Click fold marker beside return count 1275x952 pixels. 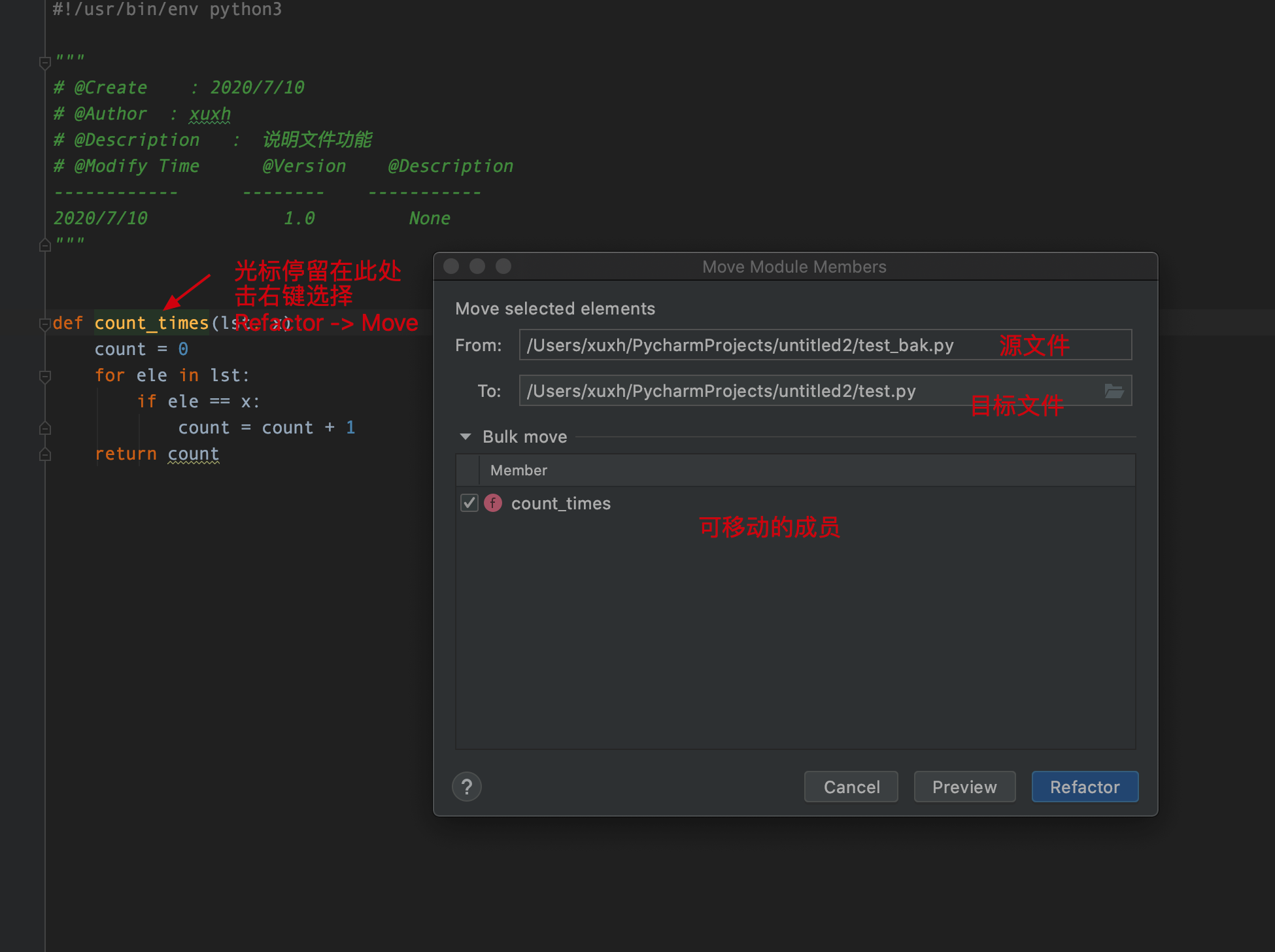pyautogui.click(x=45, y=454)
